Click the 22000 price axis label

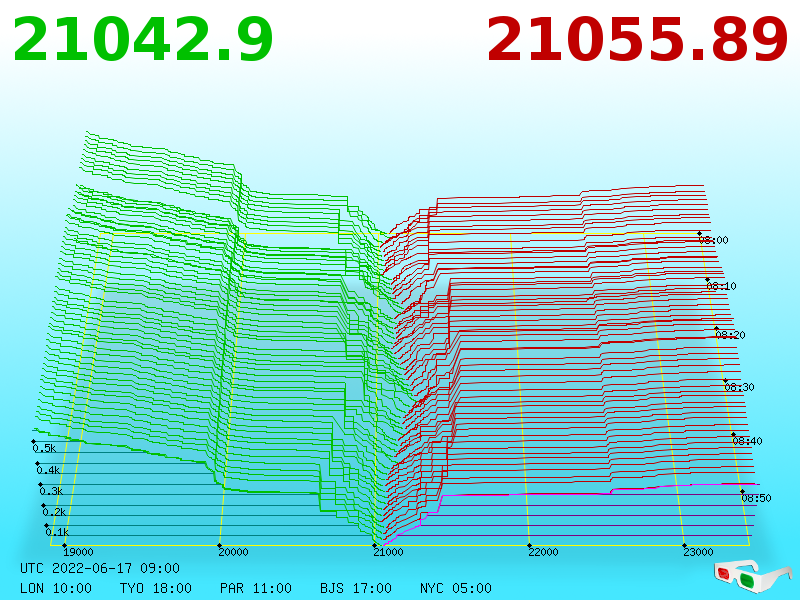[x=543, y=552]
